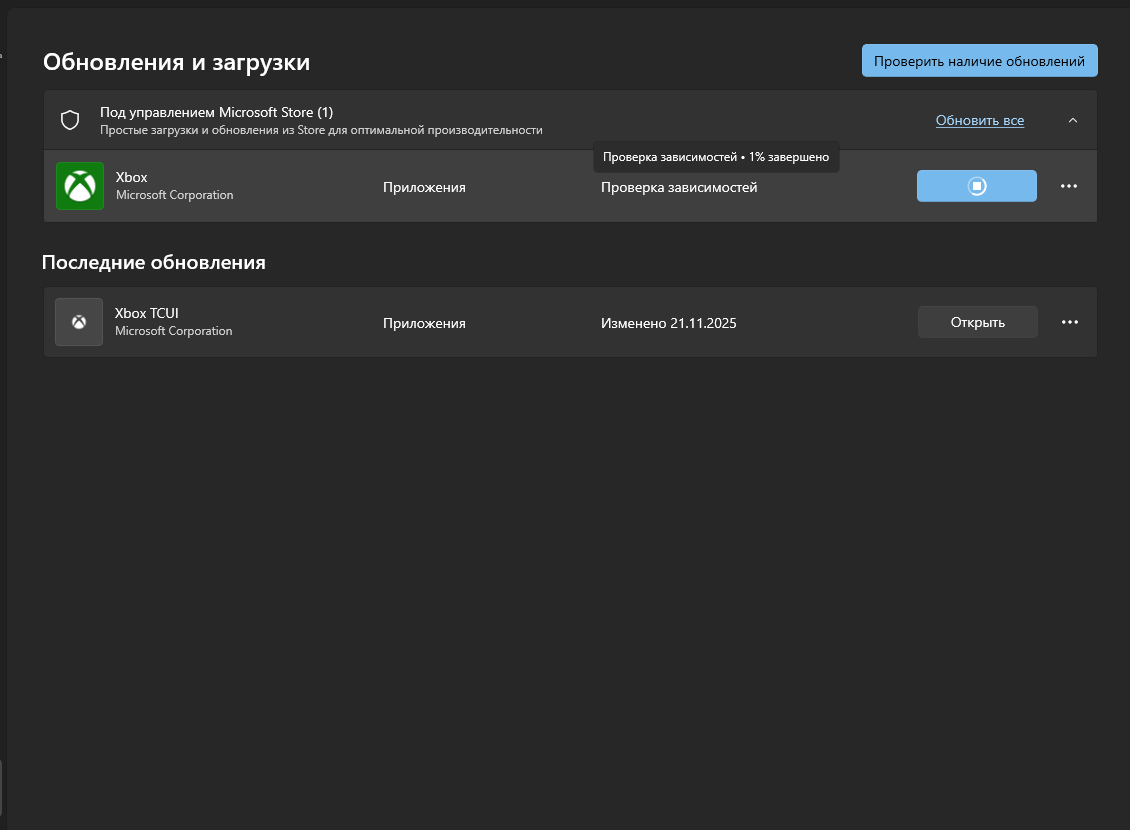Open Xbox TCUI with the Открыть button

pos(977,322)
